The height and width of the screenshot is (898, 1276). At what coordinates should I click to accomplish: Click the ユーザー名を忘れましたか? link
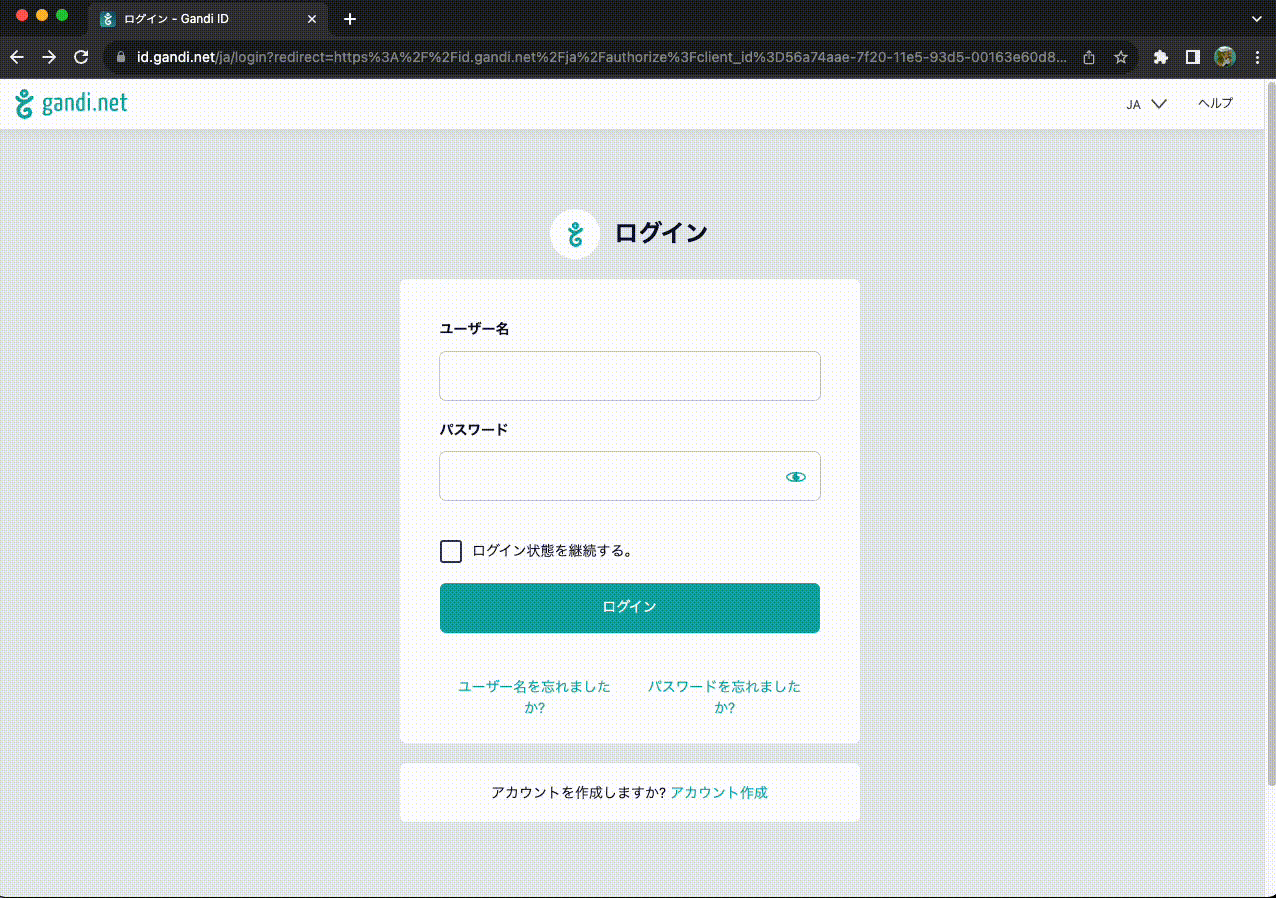[x=534, y=697]
